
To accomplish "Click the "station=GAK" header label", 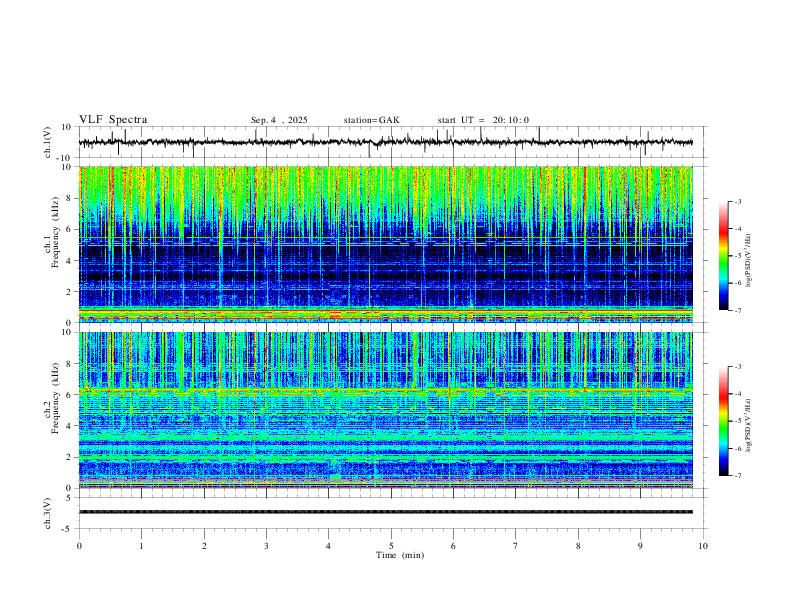I will tap(371, 120).
